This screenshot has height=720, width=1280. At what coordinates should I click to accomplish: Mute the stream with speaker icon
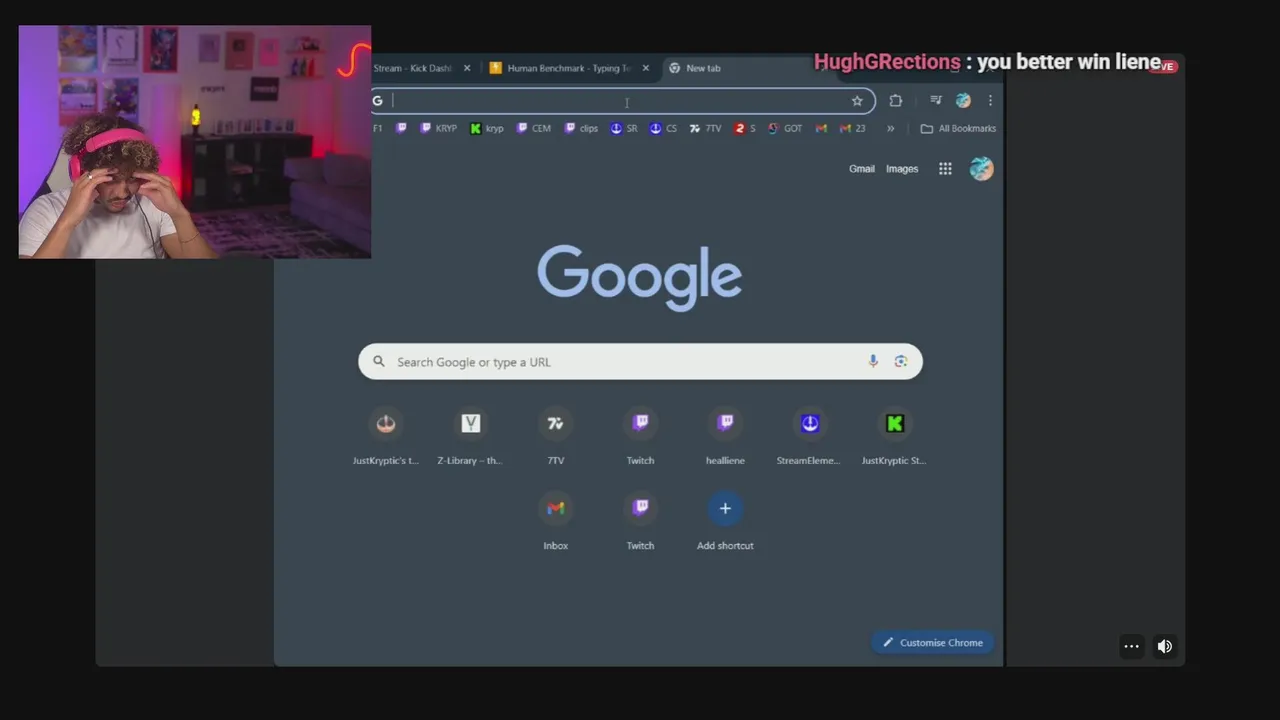1165,646
